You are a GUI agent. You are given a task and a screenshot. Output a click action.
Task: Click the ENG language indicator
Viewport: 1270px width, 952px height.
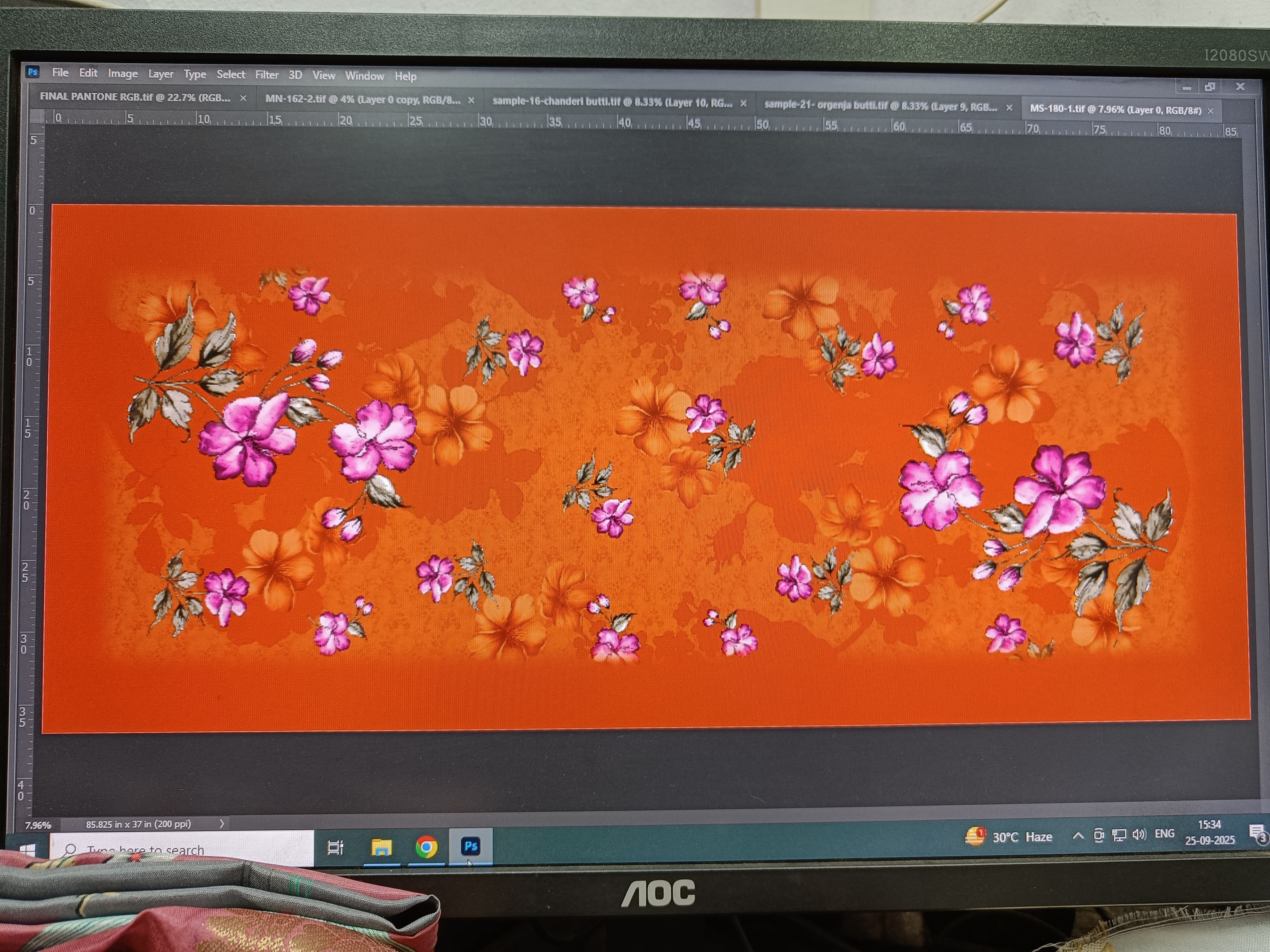pos(1164,833)
